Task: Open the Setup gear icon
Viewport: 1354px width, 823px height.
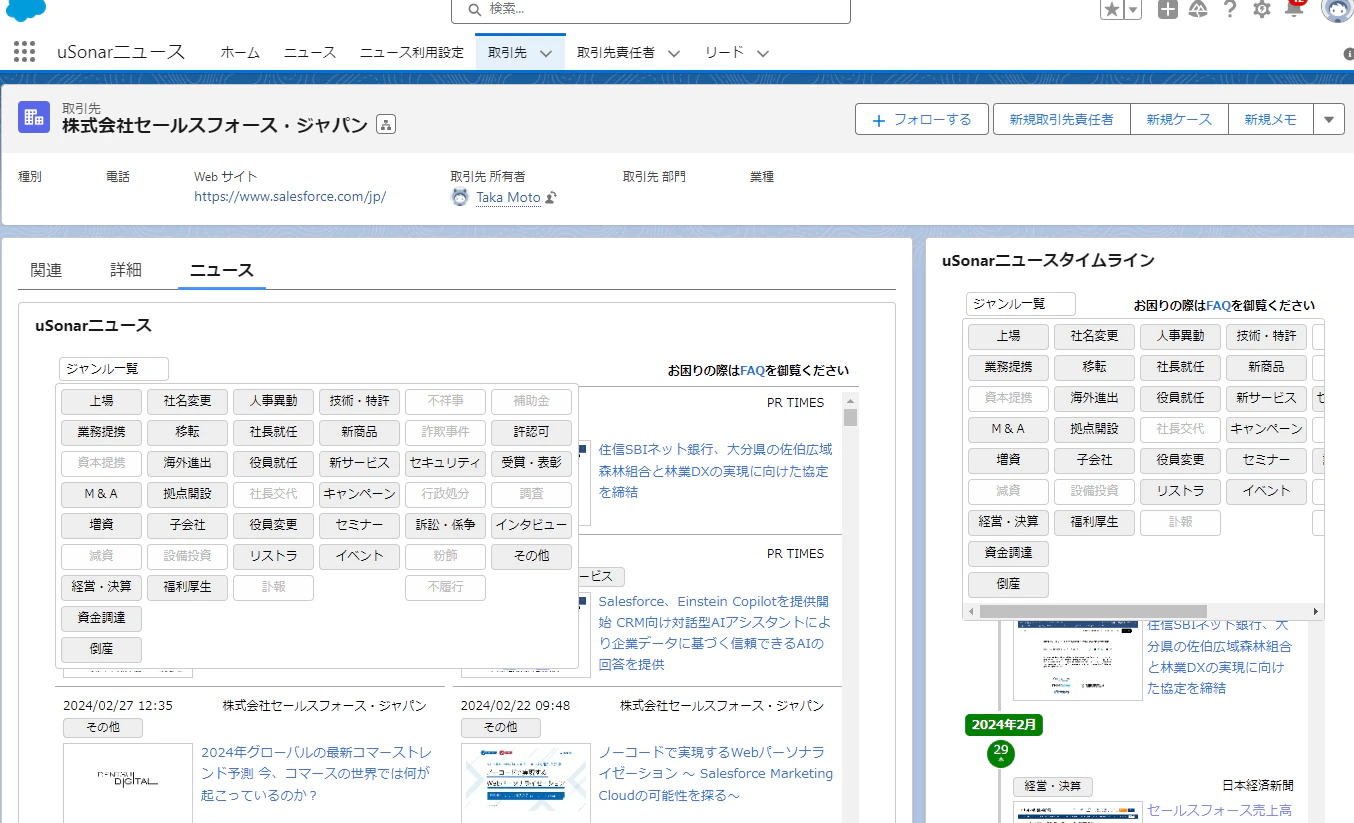Action: pos(1262,9)
